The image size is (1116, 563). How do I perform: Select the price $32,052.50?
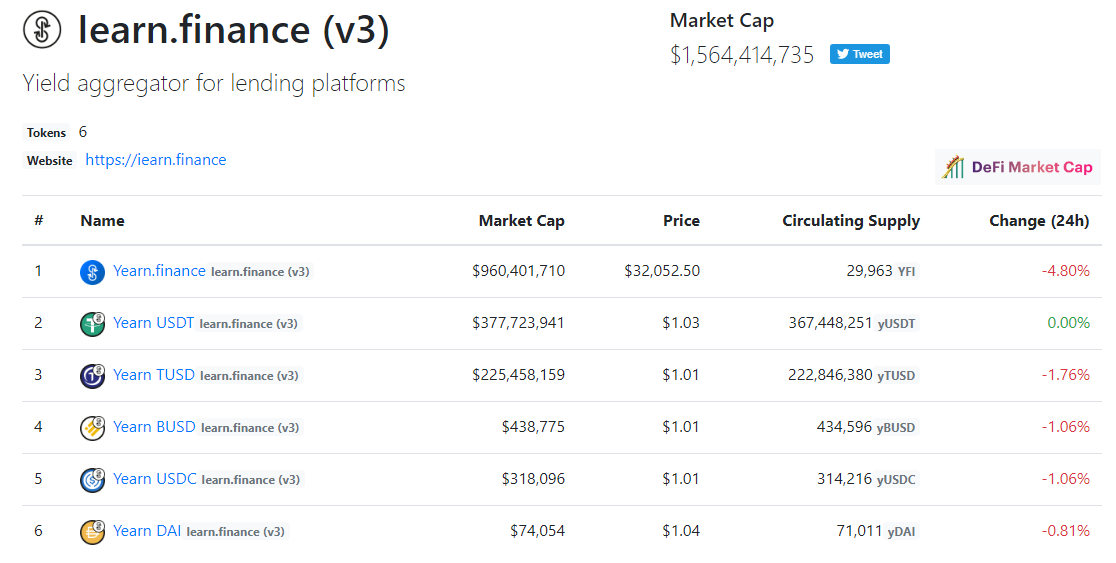coord(662,271)
